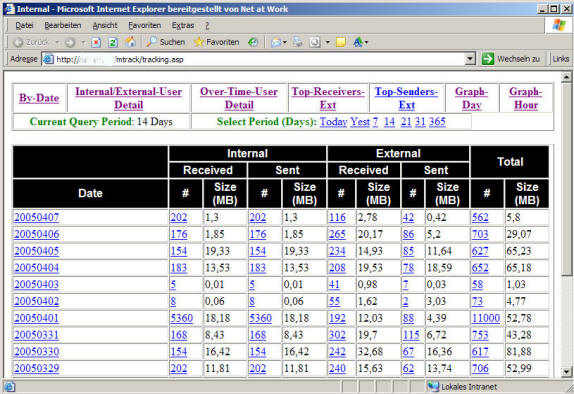Click the yellow Discuss note icon
Viewport: 574px width, 394px height.
pos(340,42)
